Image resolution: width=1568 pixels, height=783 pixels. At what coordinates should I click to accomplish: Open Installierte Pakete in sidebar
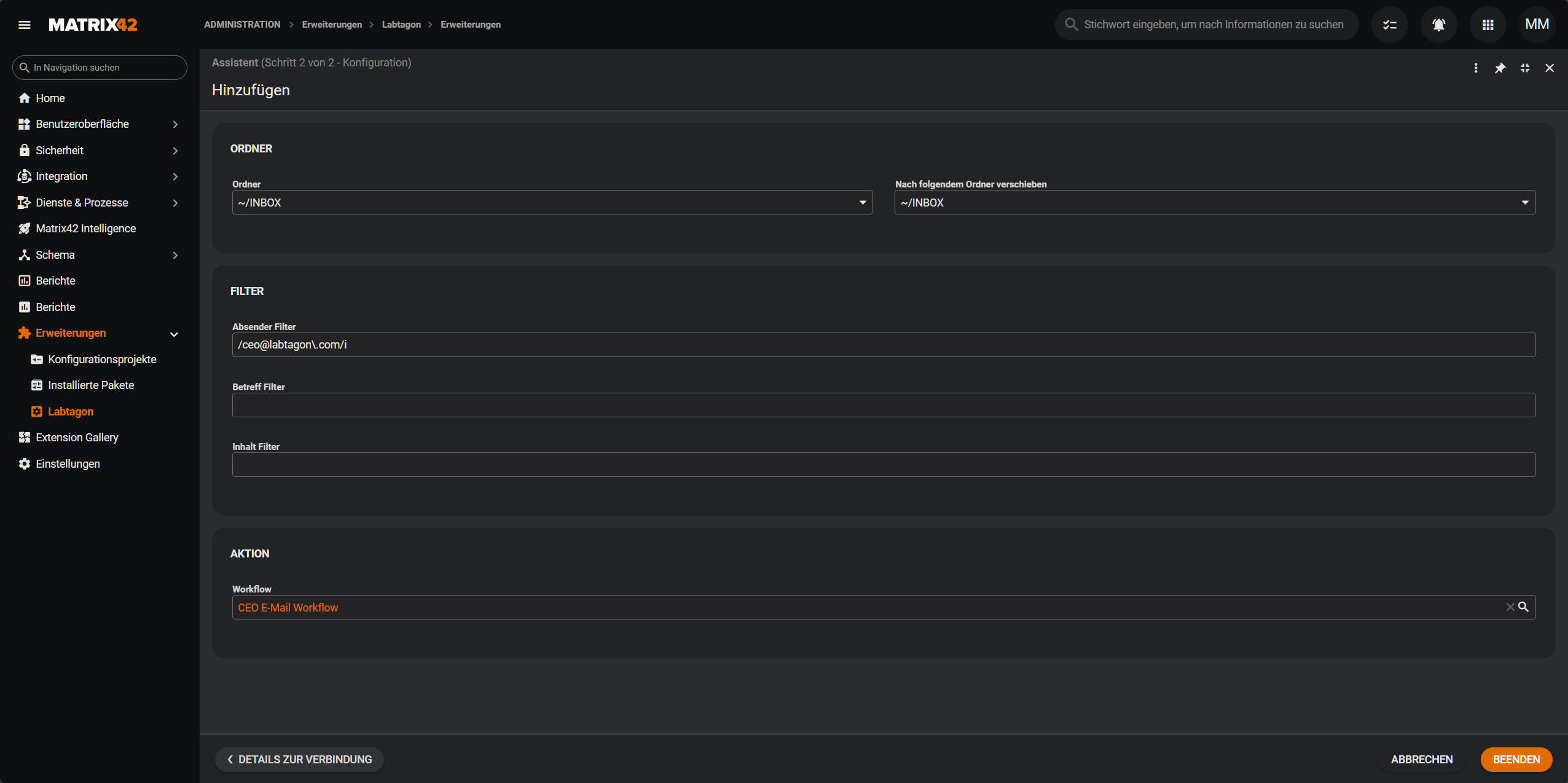click(91, 385)
